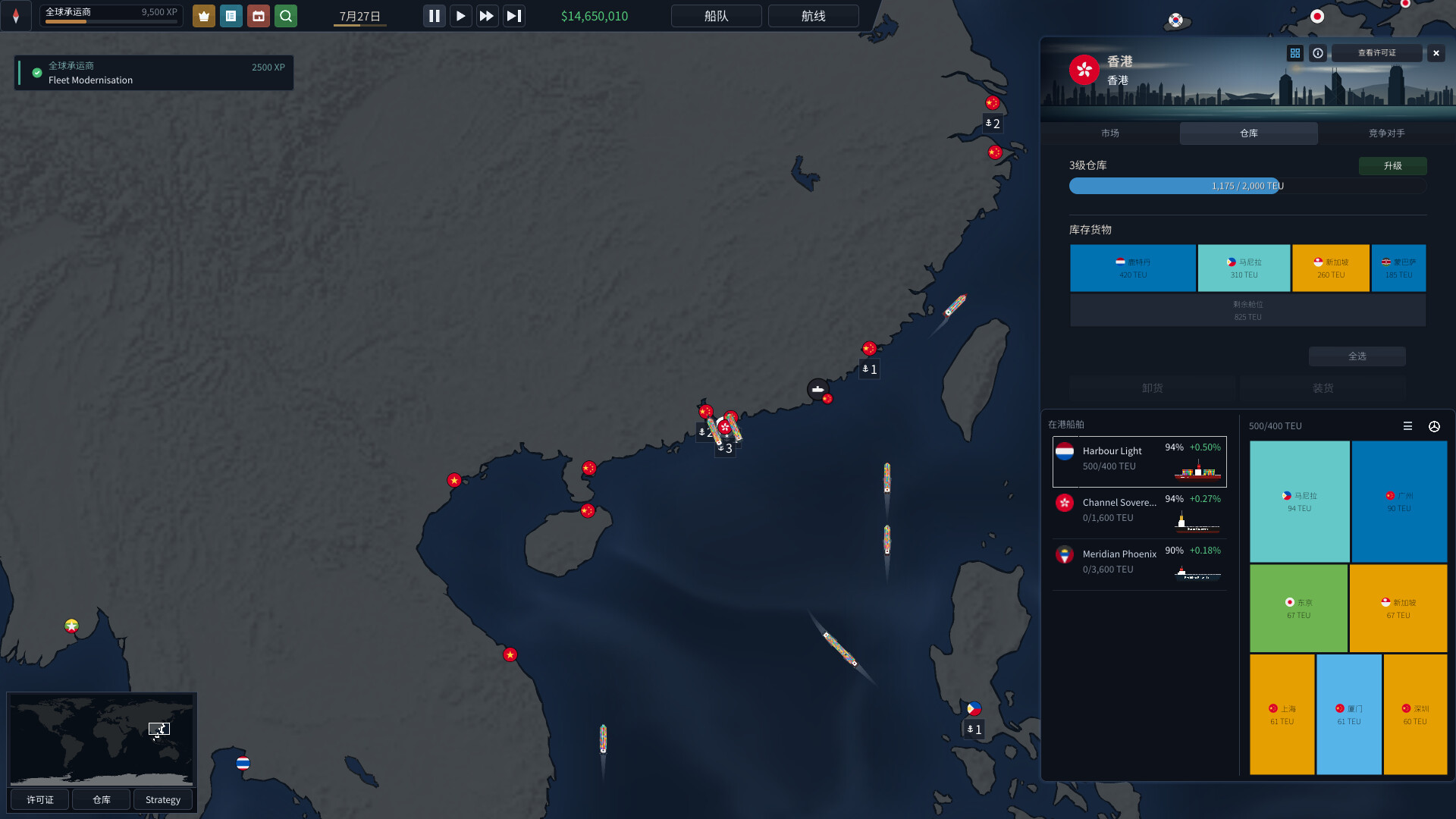Open the Strategy button near minimap
This screenshot has width=1456, height=819.
(163, 799)
